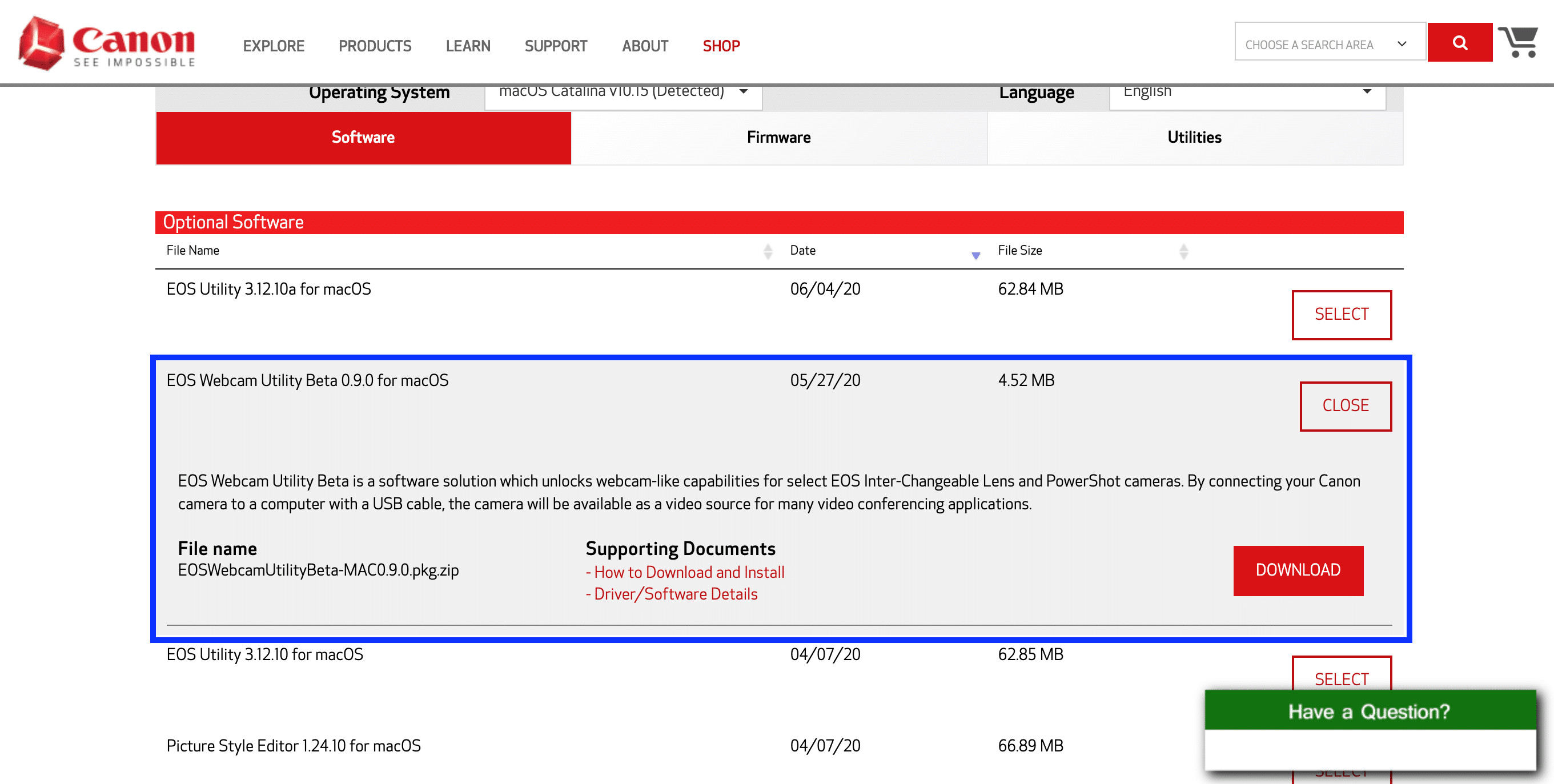Image resolution: width=1554 pixels, height=784 pixels.
Task: Open the shopping cart icon
Action: point(1519,42)
